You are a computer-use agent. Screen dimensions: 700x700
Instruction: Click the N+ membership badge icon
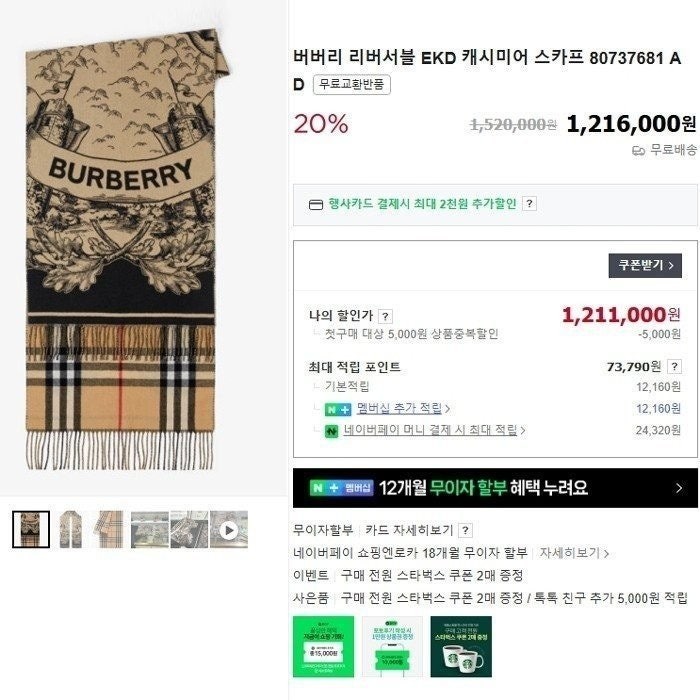[338, 409]
